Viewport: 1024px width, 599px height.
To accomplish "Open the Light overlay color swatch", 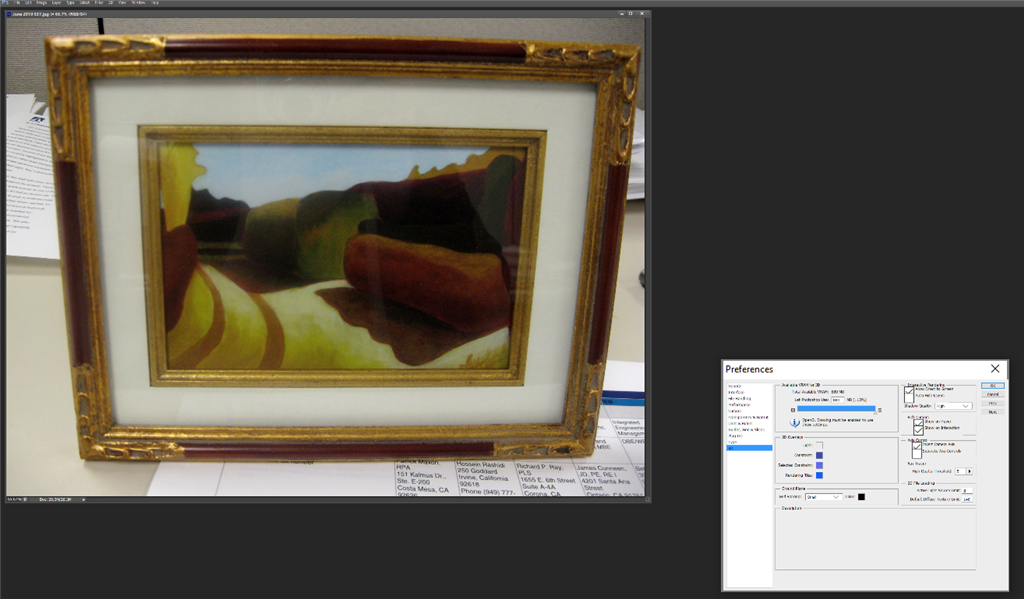I will click(x=820, y=445).
